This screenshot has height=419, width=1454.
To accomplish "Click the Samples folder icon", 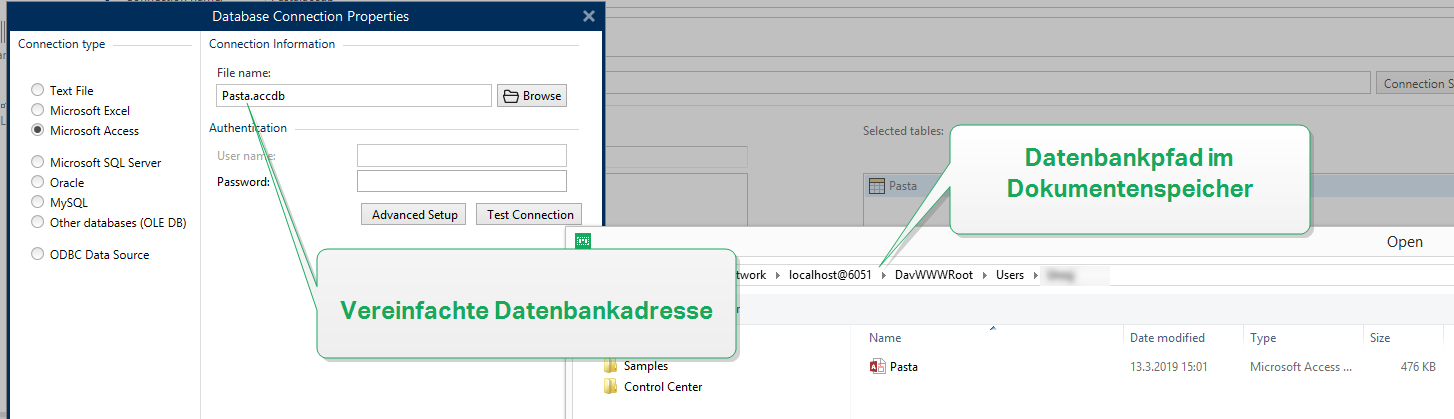I will (611, 366).
